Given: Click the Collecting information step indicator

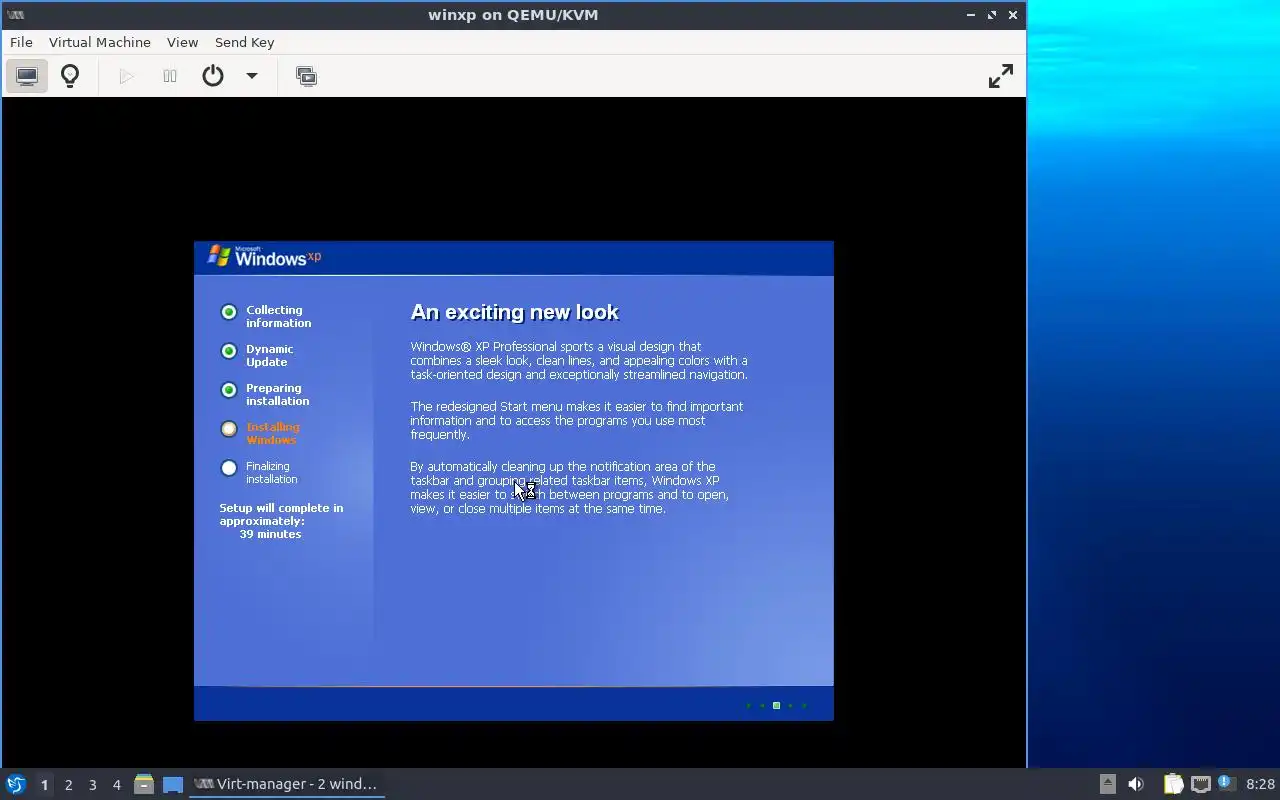Looking at the screenshot, I should pos(229,312).
